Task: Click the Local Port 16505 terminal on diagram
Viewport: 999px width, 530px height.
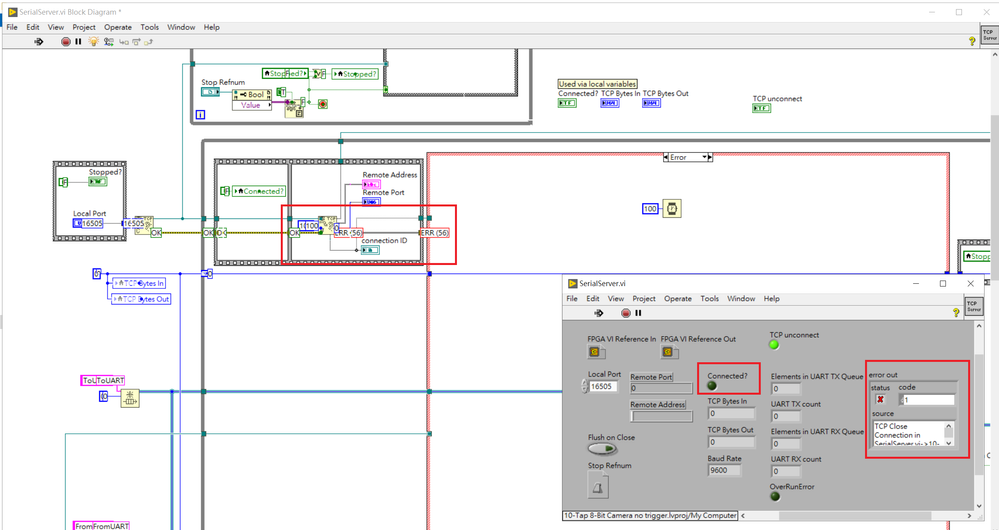Action: pyautogui.click(x=88, y=224)
